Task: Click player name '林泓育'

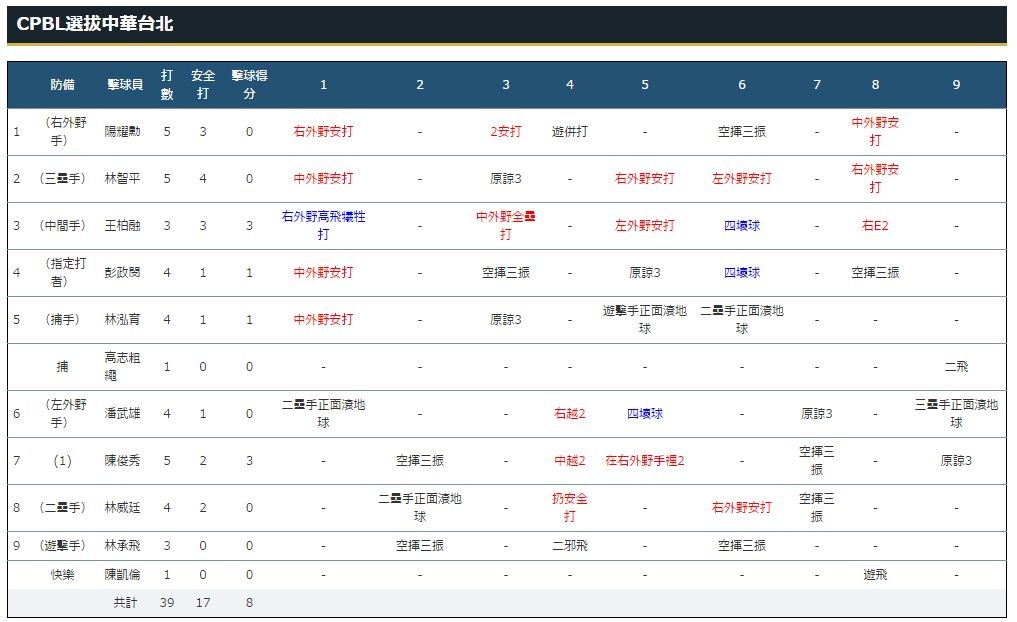Action: pyautogui.click(x=122, y=320)
